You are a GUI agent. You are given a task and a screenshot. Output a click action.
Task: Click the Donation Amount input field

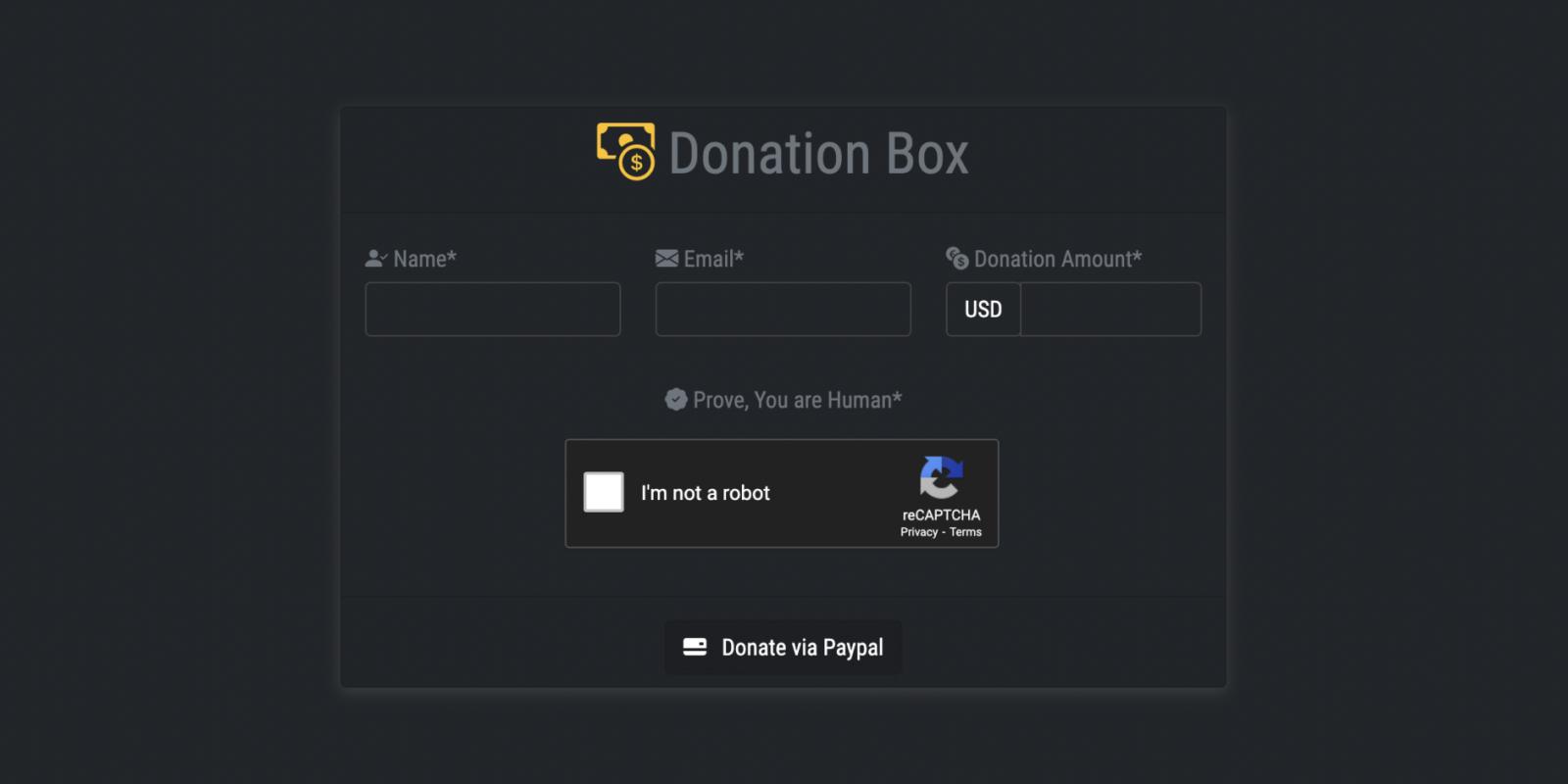[1110, 309]
